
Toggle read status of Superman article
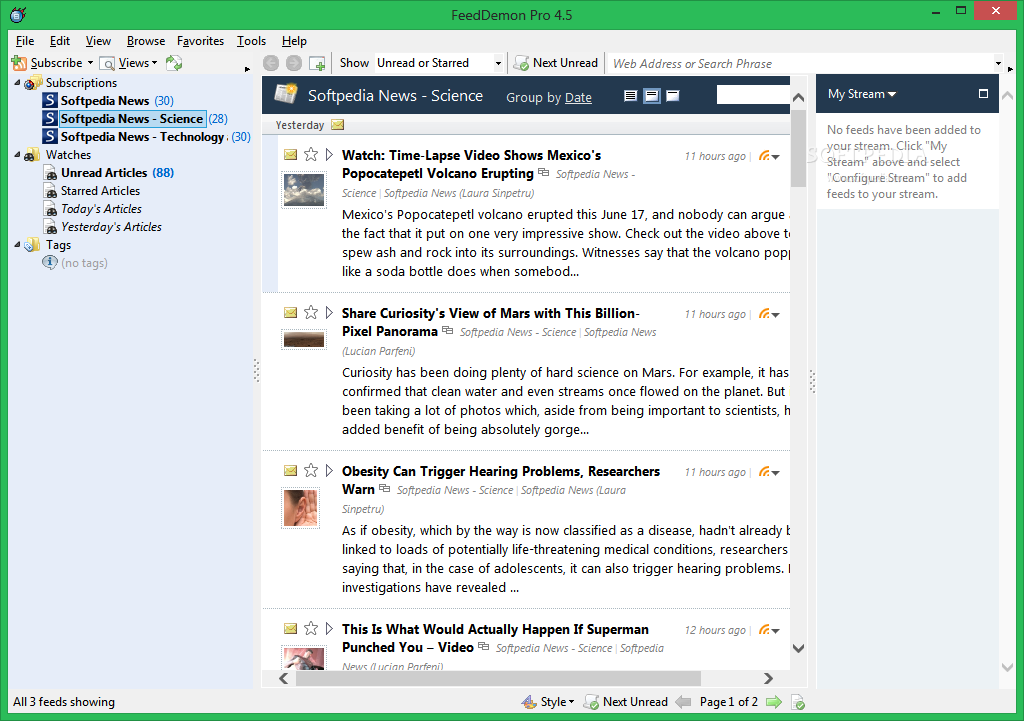pyautogui.click(x=291, y=629)
